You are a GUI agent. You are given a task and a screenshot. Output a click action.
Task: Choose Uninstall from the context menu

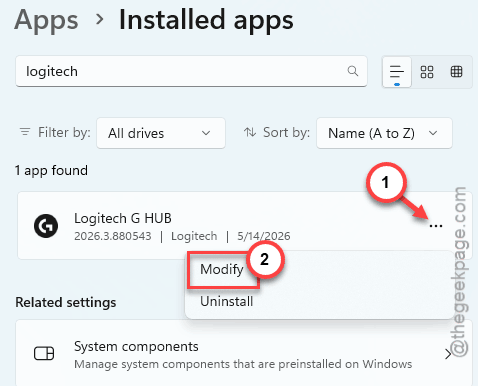(227, 301)
